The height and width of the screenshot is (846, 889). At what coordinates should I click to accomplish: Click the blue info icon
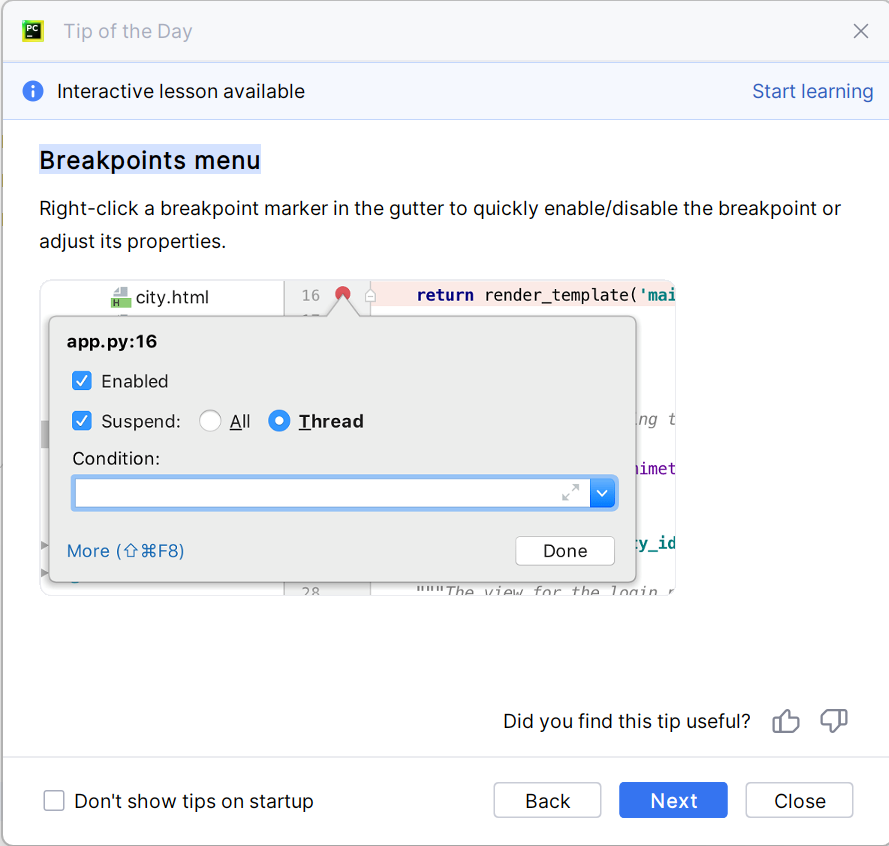pyautogui.click(x=33, y=91)
